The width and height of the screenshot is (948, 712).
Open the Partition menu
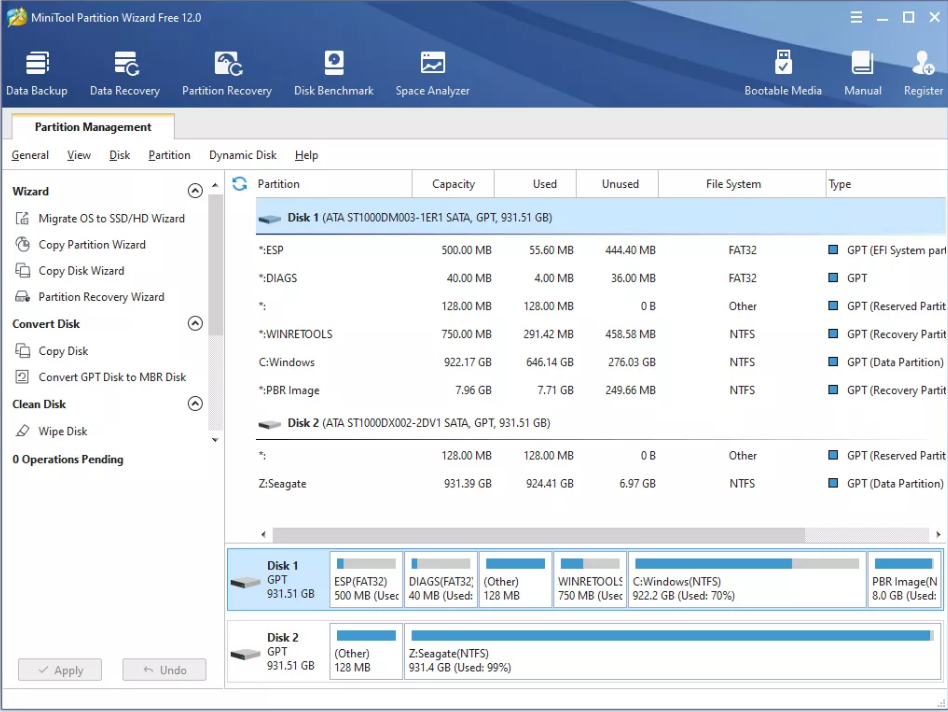click(x=169, y=155)
